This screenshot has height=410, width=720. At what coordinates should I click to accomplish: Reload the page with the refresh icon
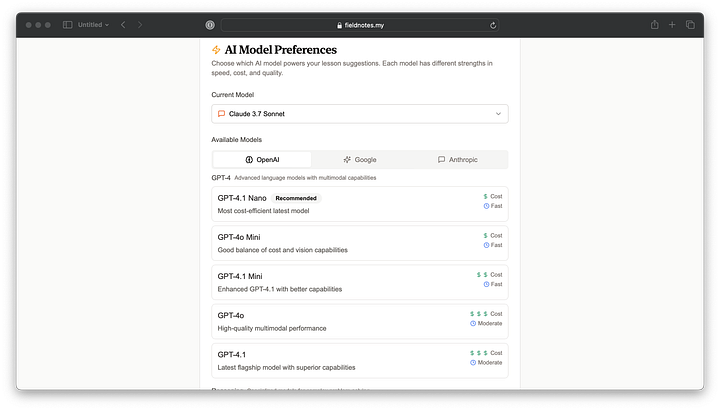tap(493, 25)
